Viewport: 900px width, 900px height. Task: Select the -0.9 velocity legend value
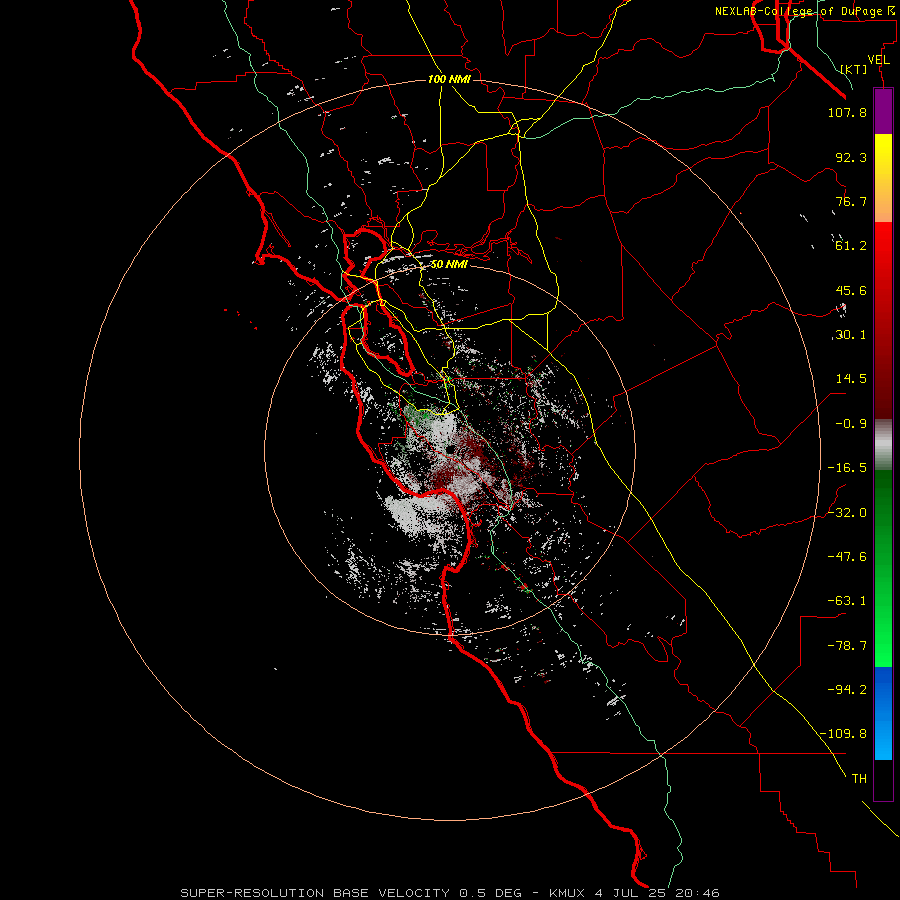click(851, 424)
